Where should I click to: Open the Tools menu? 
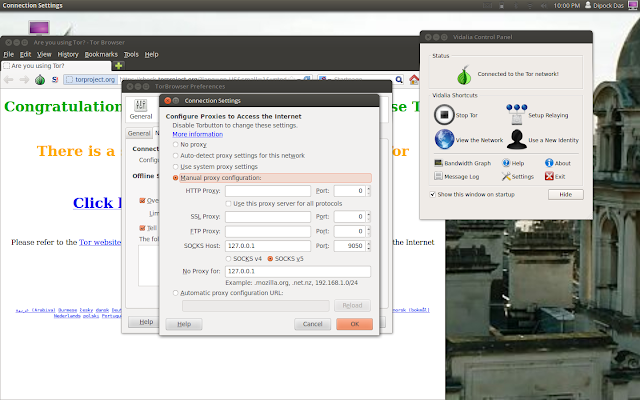[x=131, y=54]
